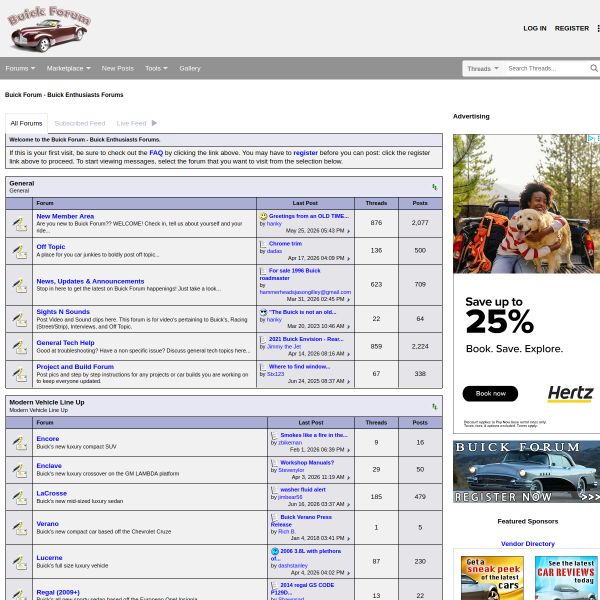
Task: Go to last post arrow for Smokes like a fire
Action: 349,450
